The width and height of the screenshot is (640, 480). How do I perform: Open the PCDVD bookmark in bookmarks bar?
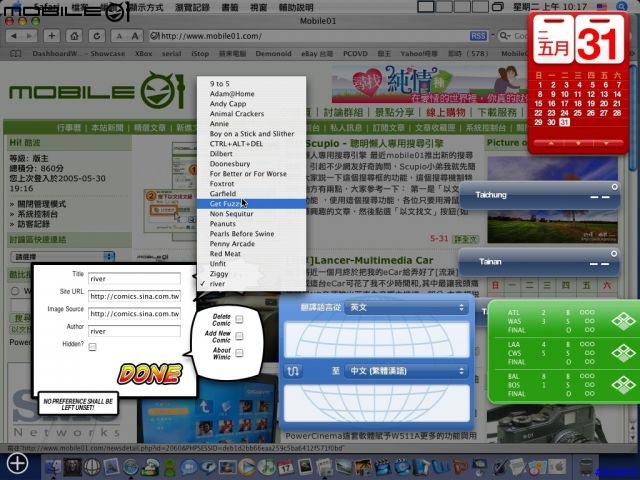click(355, 53)
